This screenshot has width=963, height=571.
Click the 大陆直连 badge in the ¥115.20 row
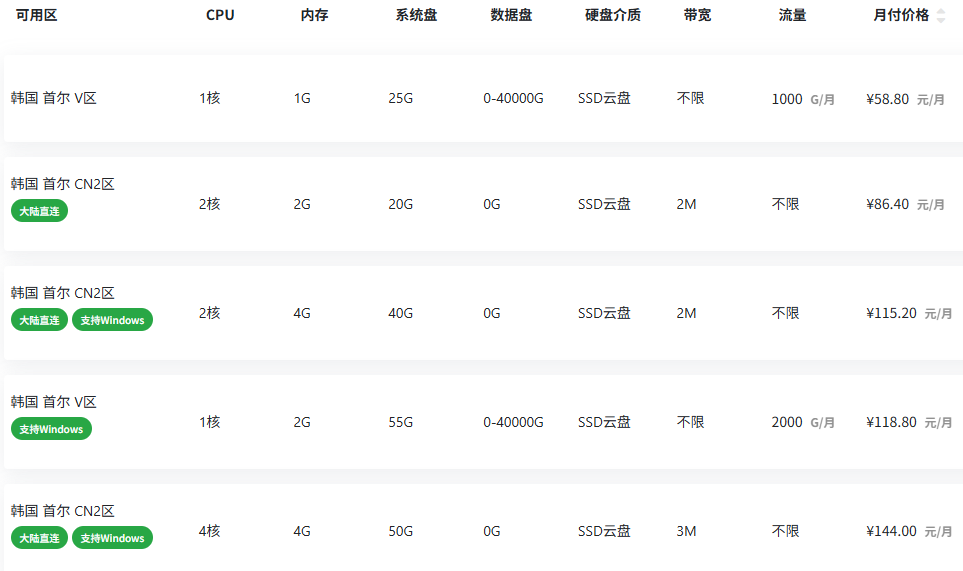(x=39, y=320)
